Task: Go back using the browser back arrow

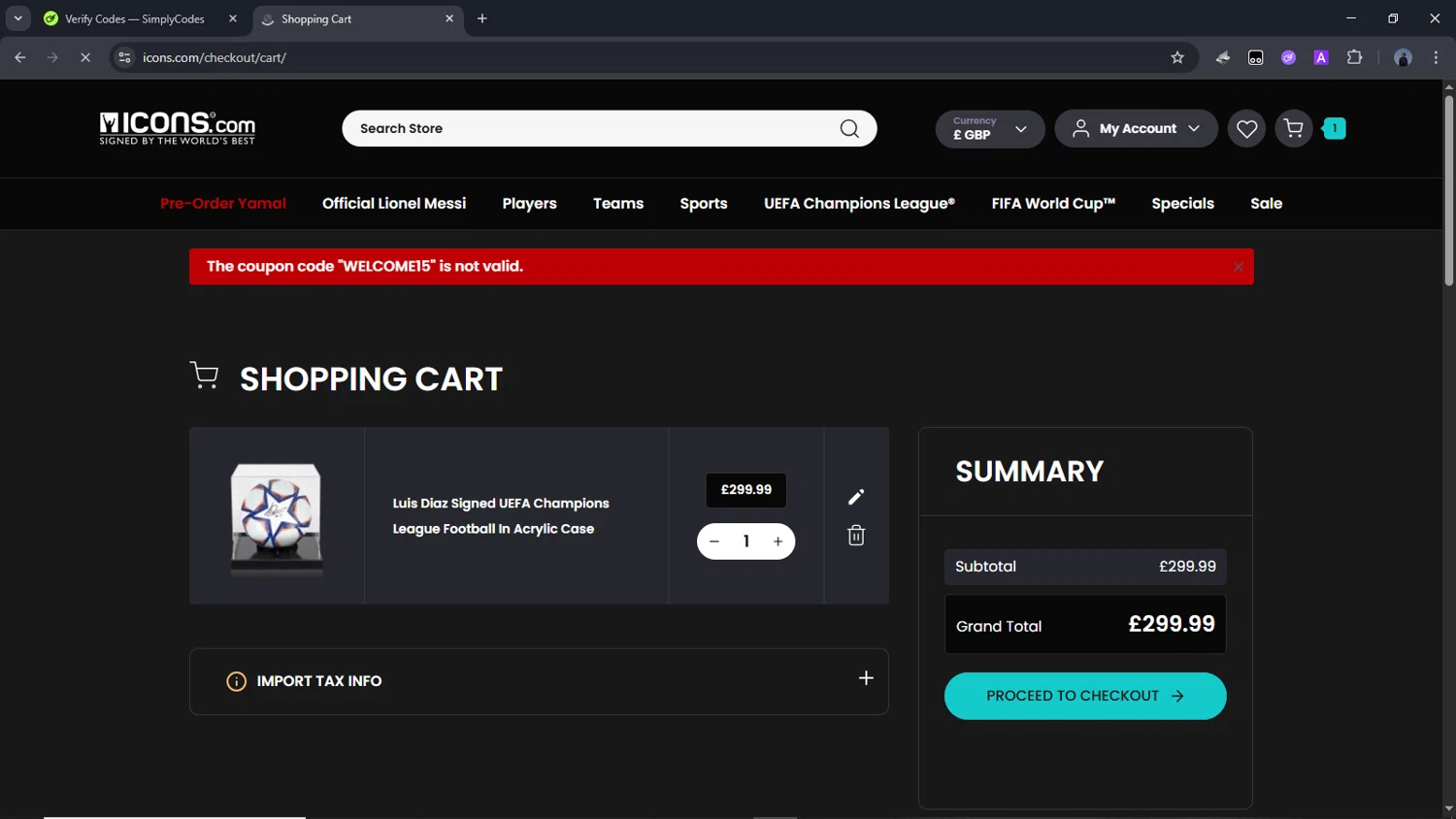Action: pyautogui.click(x=19, y=57)
